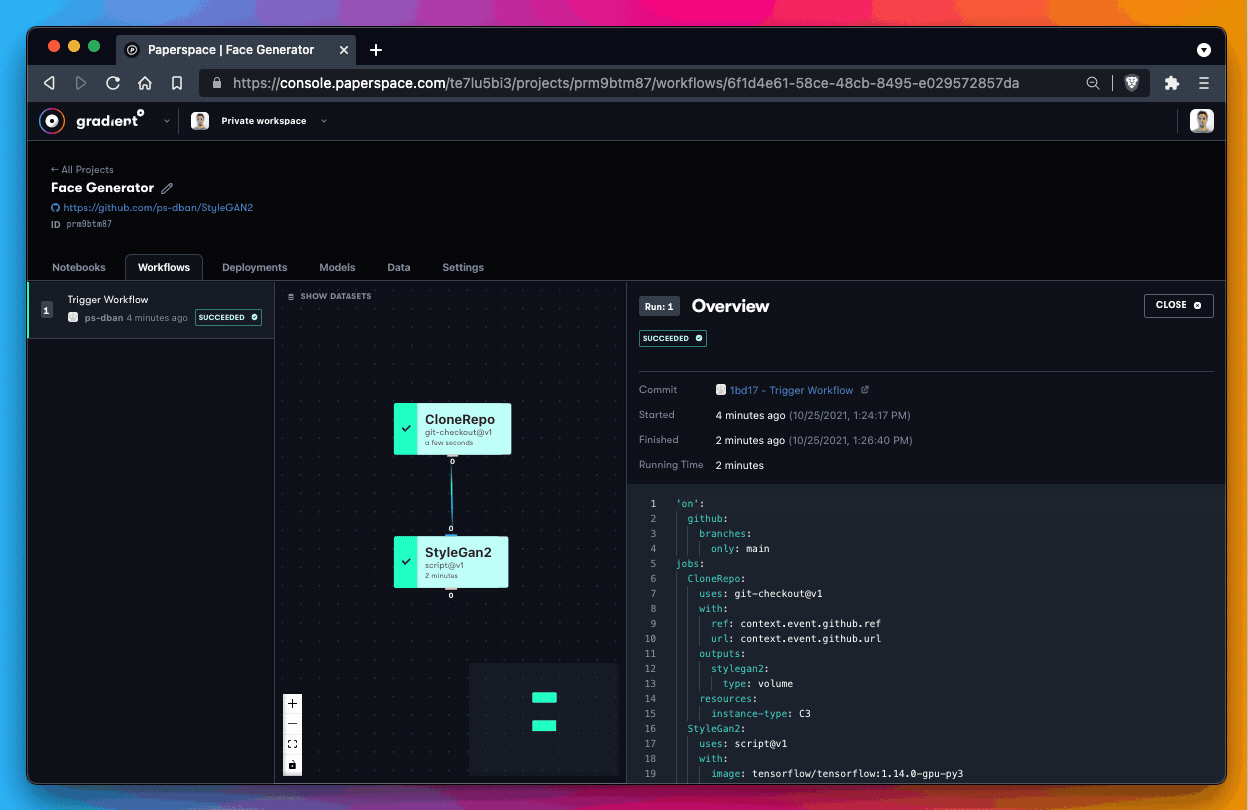1248x810 pixels.
Task: Reload the current page
Action: 113,83
